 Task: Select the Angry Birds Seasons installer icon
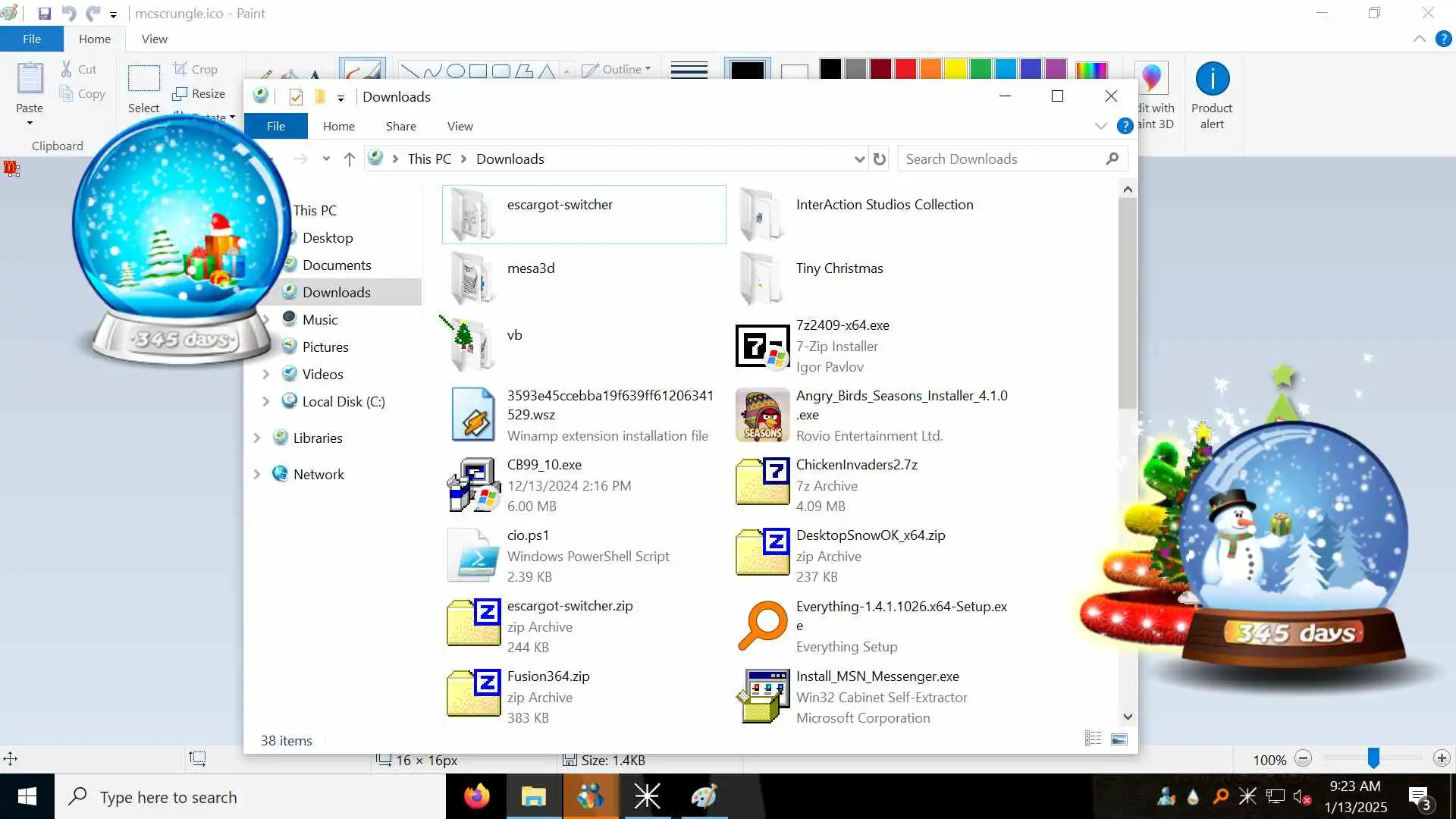(x=762, y=416)
